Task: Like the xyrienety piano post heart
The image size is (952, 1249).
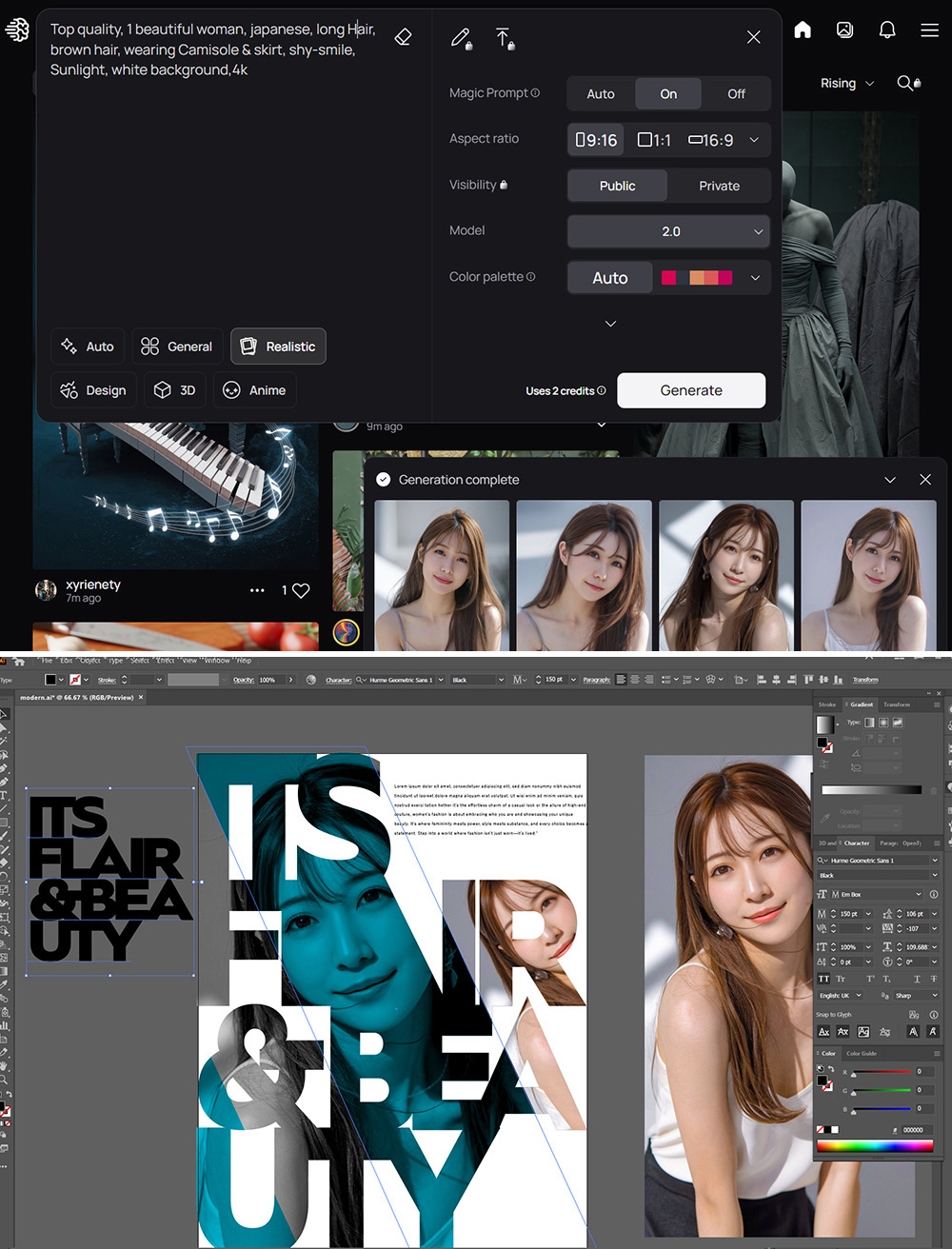Action: 301,590
